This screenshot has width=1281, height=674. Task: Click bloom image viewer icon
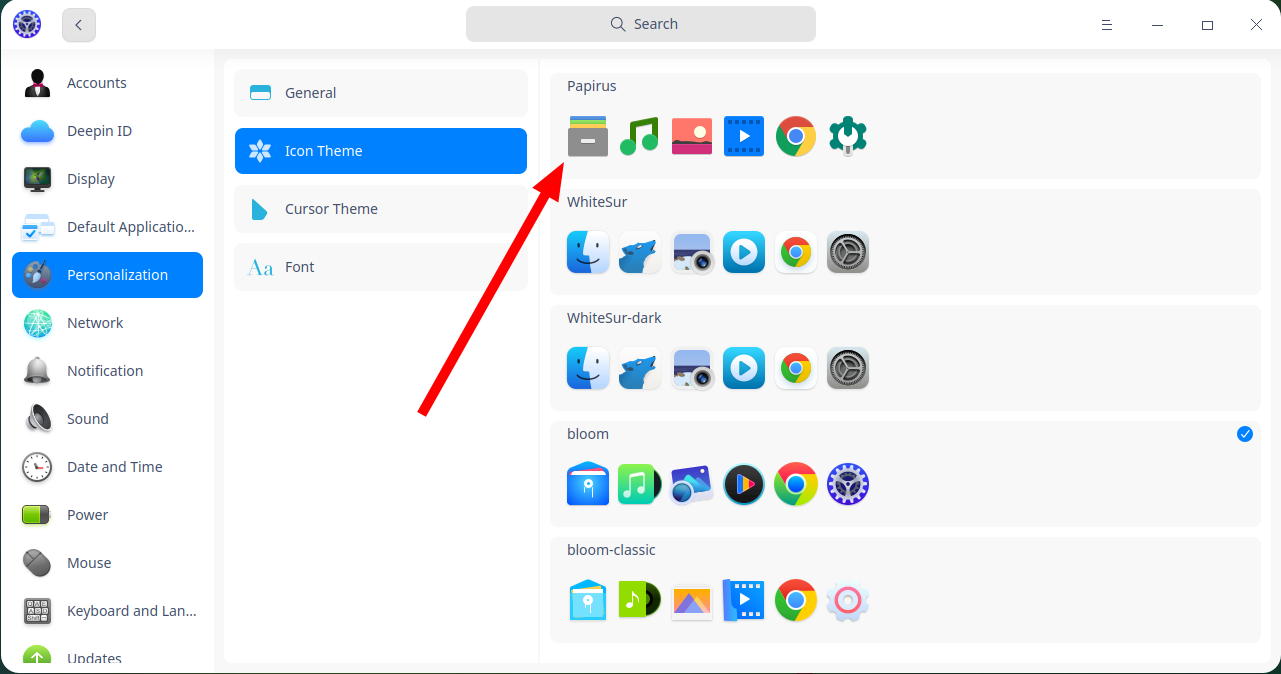tap(692, 484)
